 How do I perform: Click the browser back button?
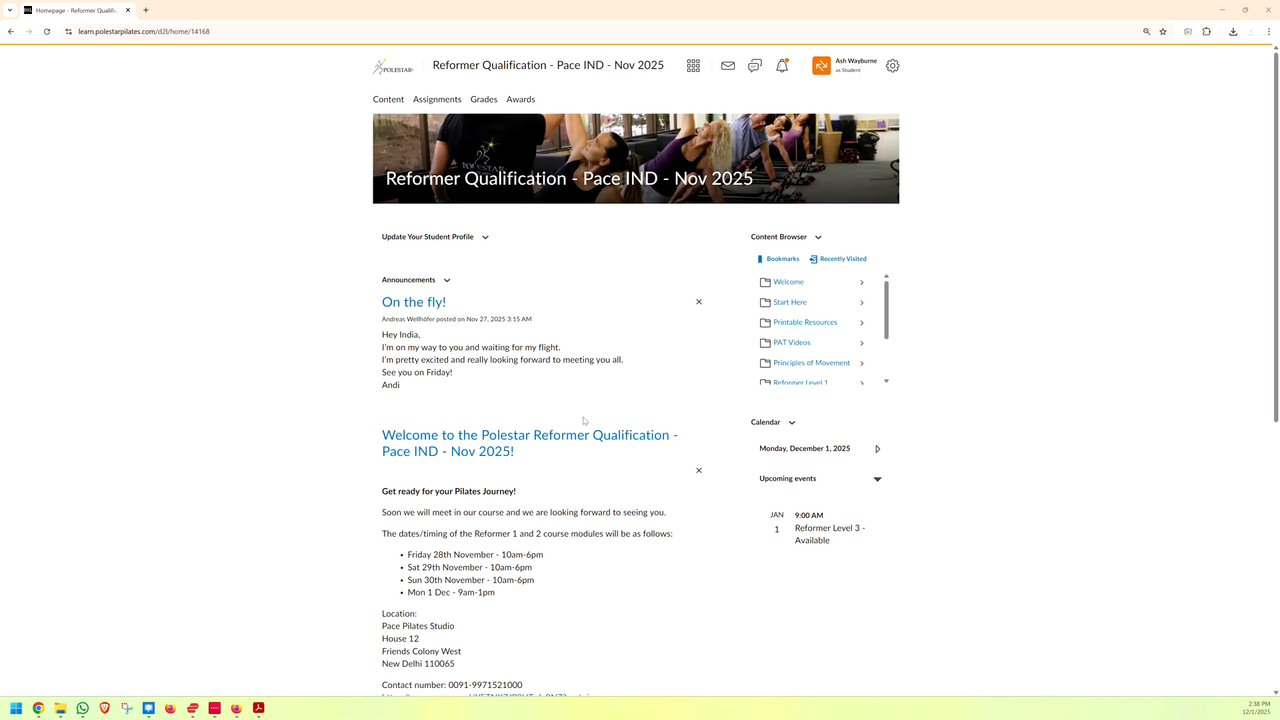pyautogui.click(x=11, y=31)
